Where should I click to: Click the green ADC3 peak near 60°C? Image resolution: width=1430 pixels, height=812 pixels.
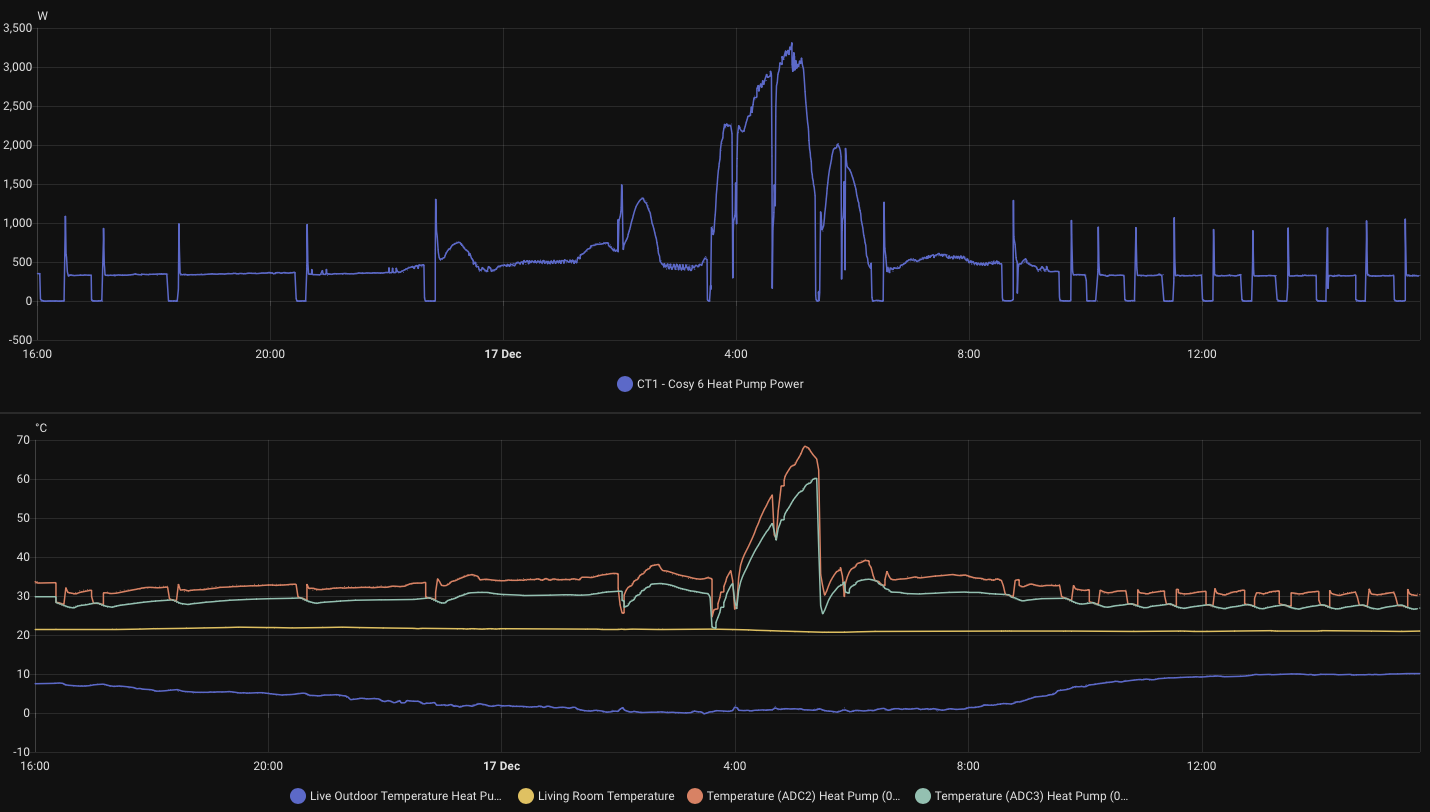(815, 479)
